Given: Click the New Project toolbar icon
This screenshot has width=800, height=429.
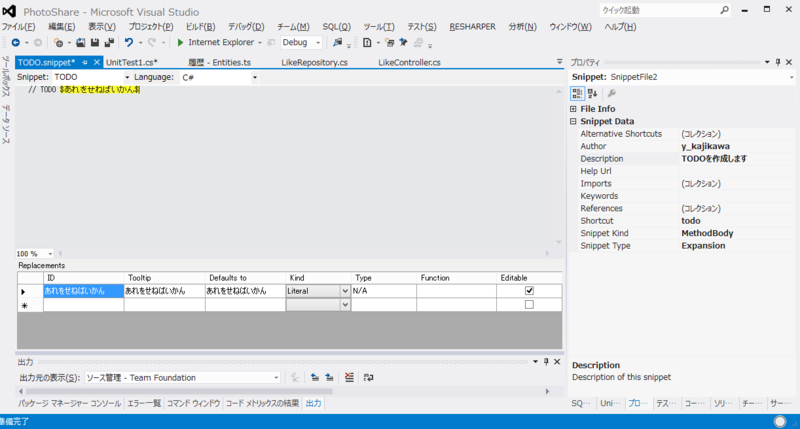Looking at the screenshot, I should coord(58,43).
